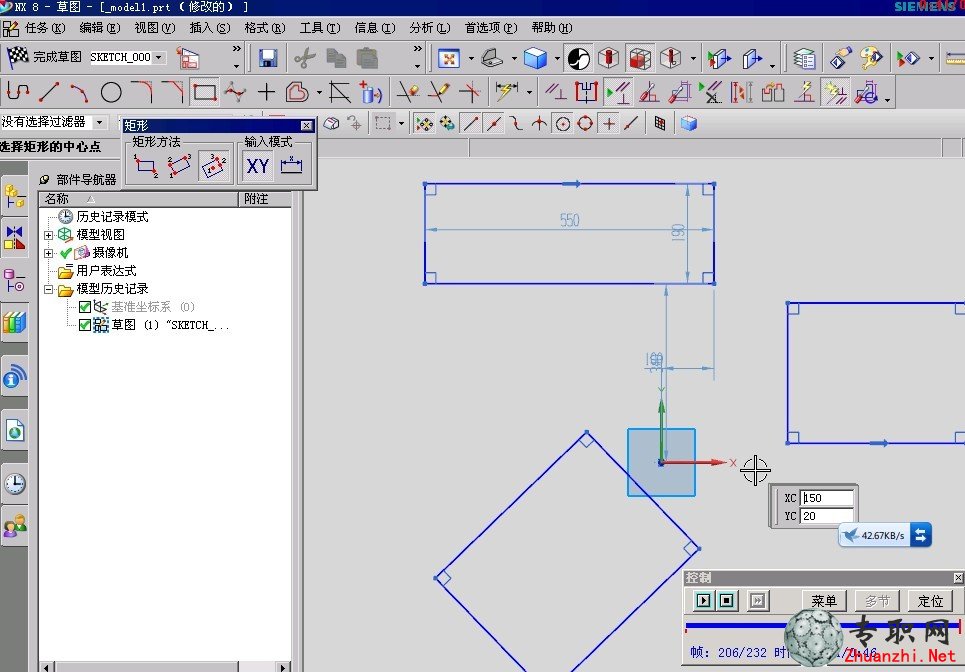Select the Offset Curve heart-shaped tool
Screen dimensions: 965x672
pyautogui.click(x=297, y=92)
